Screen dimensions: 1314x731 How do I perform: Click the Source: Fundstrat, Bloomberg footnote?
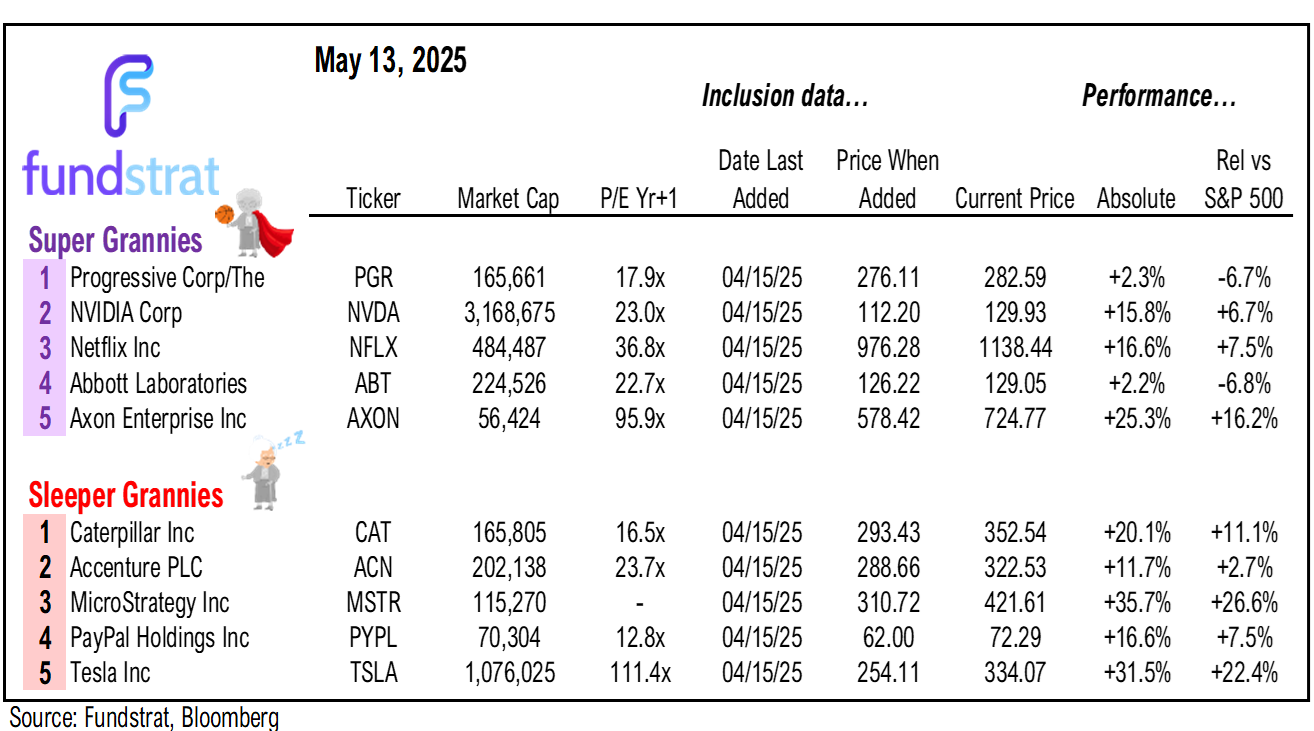pos(144,717)
